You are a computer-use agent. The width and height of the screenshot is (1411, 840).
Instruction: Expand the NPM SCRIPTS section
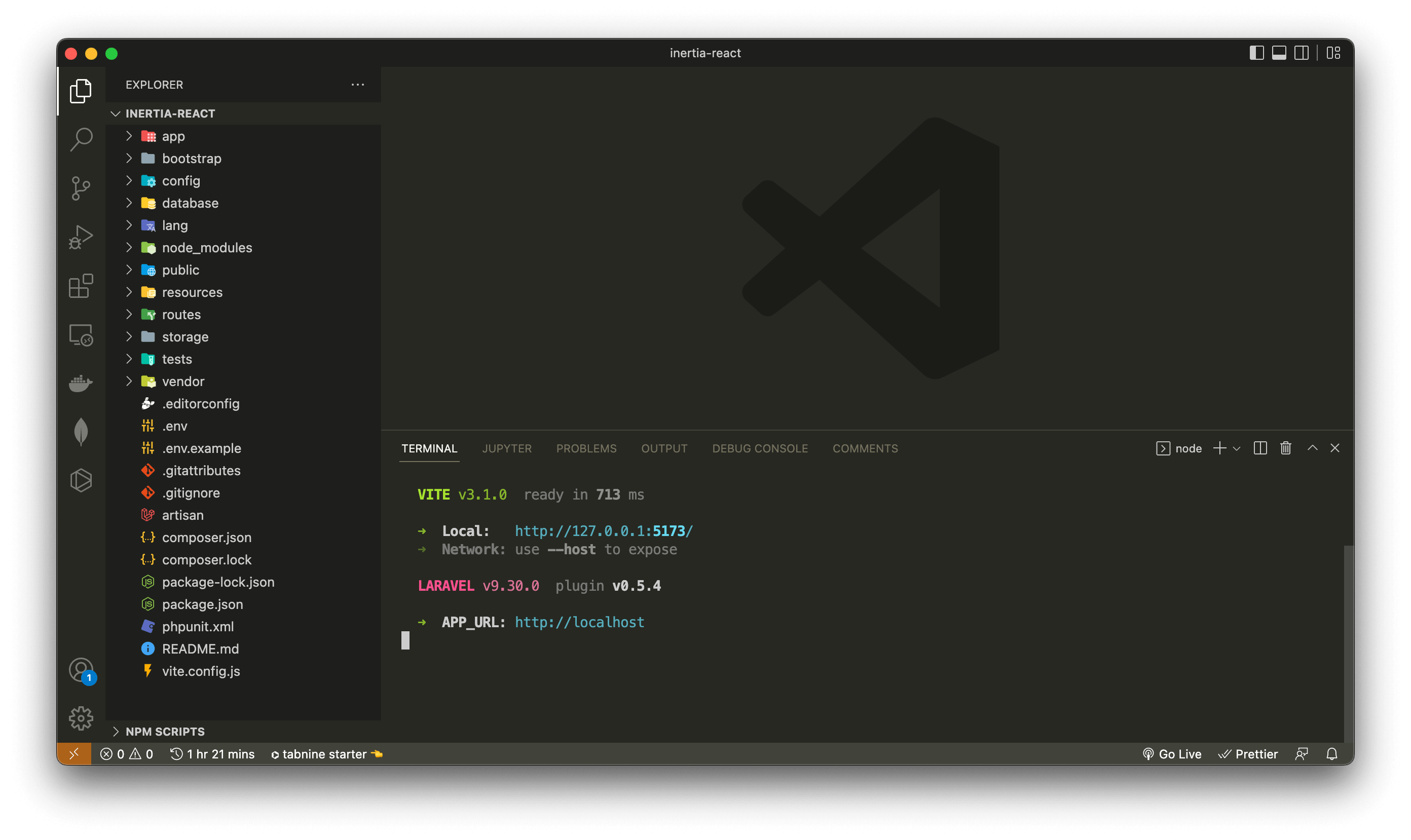(x=165, y=731)
